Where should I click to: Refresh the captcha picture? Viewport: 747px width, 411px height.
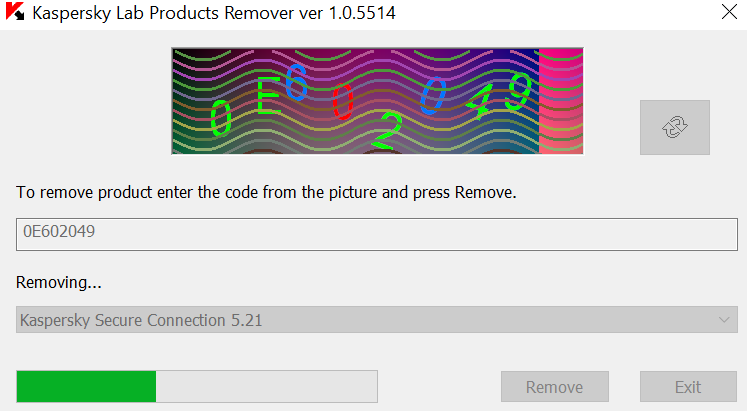(x=675, y=127)
